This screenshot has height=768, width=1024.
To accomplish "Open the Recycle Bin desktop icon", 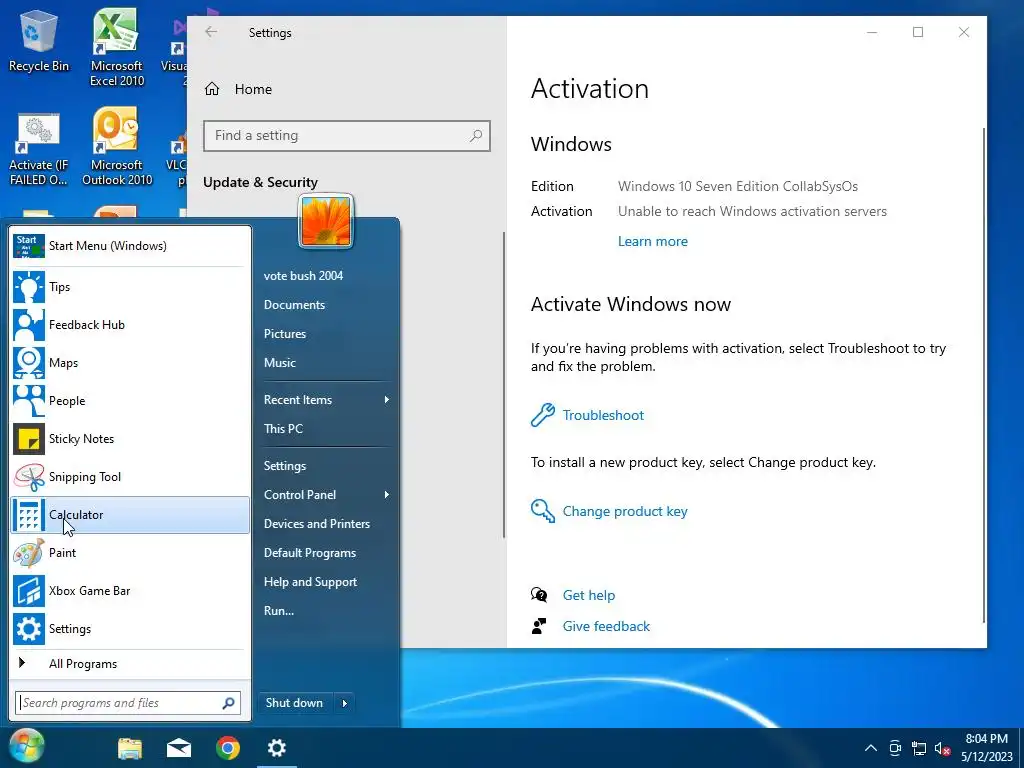I will (x=39, y=40).
